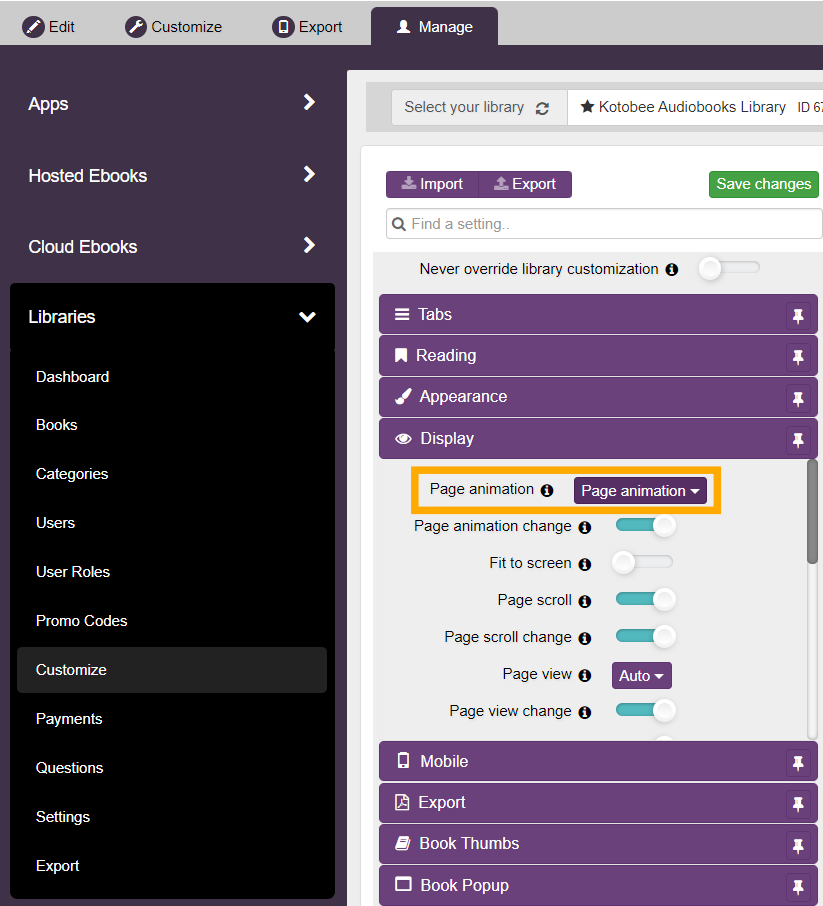Click the Find a setting search field
The image size is (823, 906).
[604, 224]
